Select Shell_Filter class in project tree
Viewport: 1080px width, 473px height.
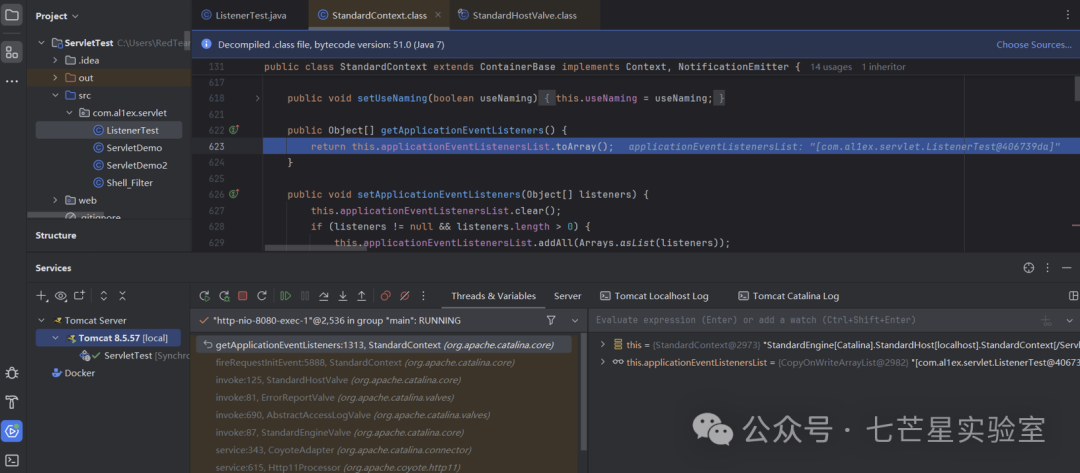129,182
